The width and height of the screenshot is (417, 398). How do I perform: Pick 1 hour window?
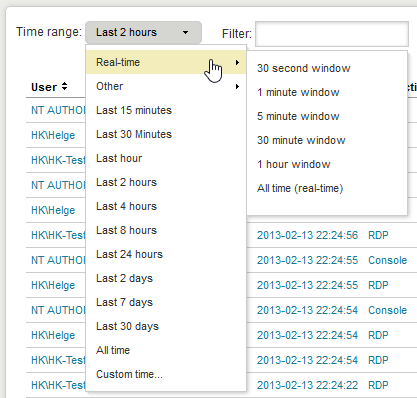pyautogui.click(x=294, y=164)
